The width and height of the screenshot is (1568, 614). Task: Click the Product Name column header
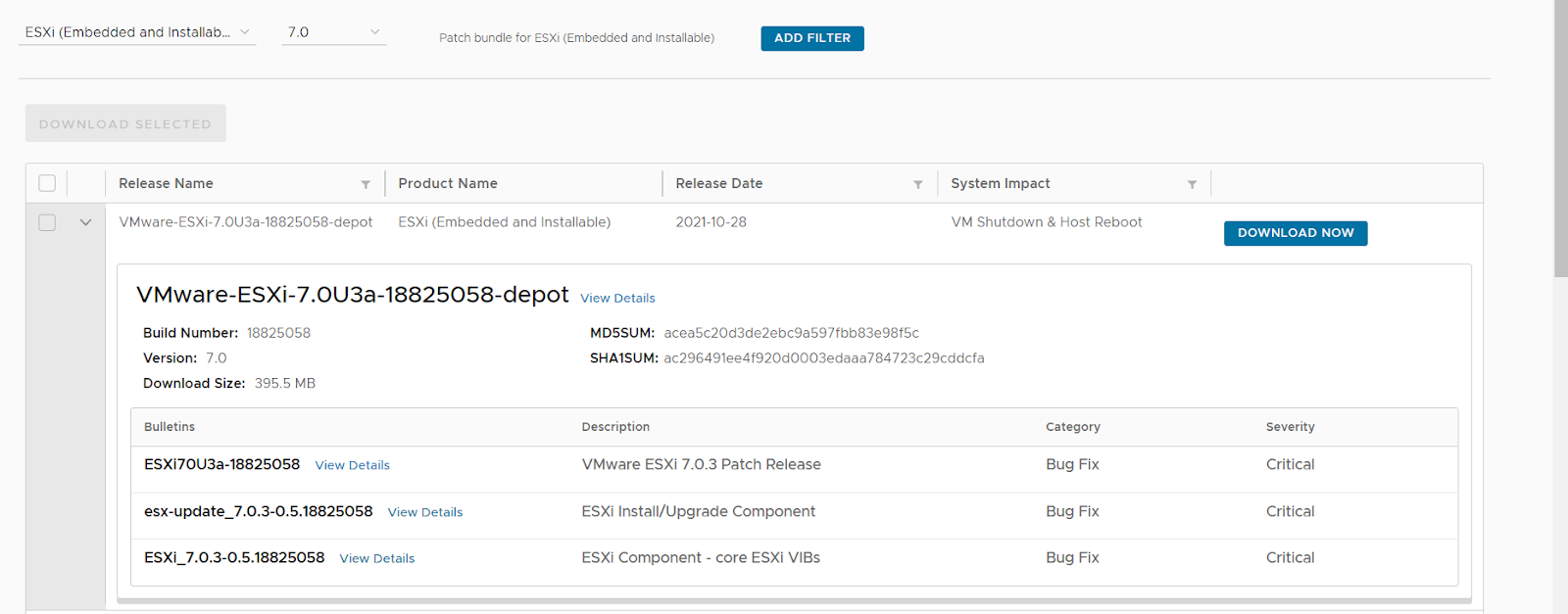(x=448, y=183)
